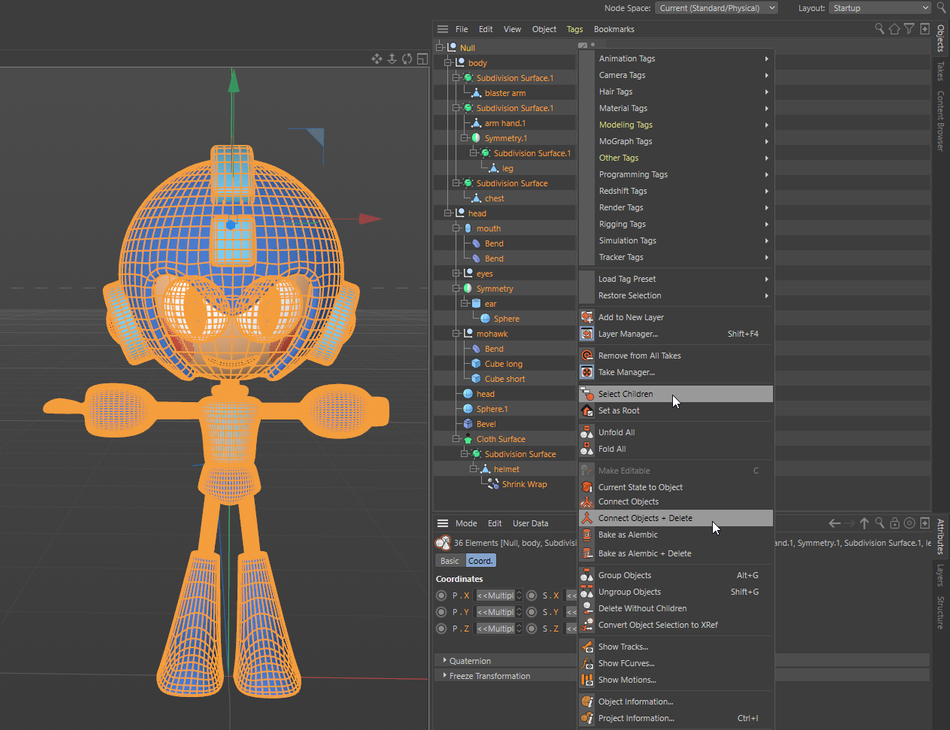Click the Object Manager search icon

(879, 28)
